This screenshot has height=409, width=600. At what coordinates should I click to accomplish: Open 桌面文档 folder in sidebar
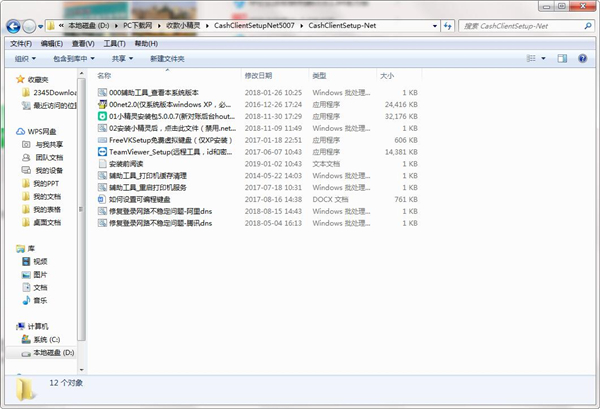click(41, 222)
